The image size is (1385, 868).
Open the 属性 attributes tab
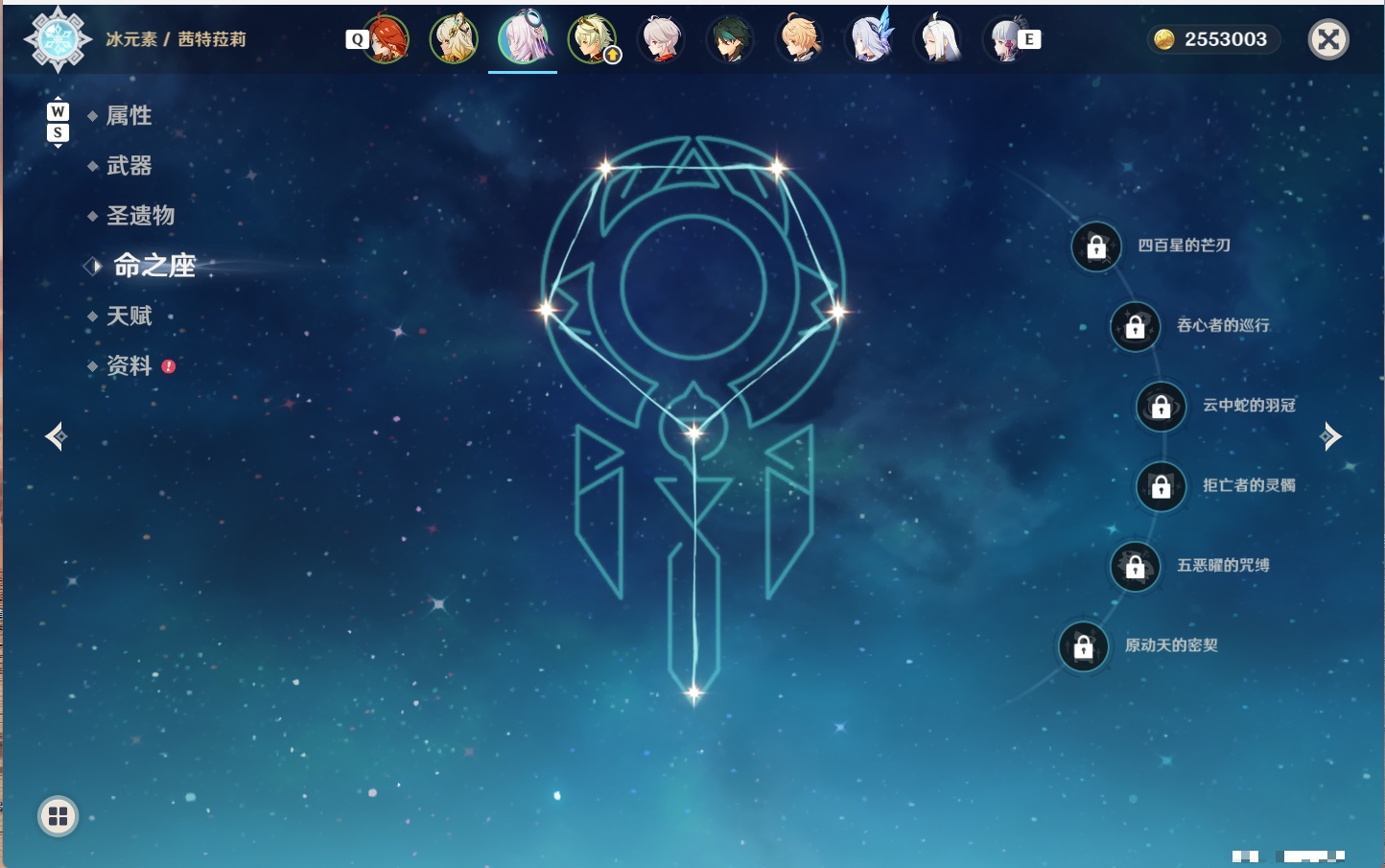tap(129, 116)
